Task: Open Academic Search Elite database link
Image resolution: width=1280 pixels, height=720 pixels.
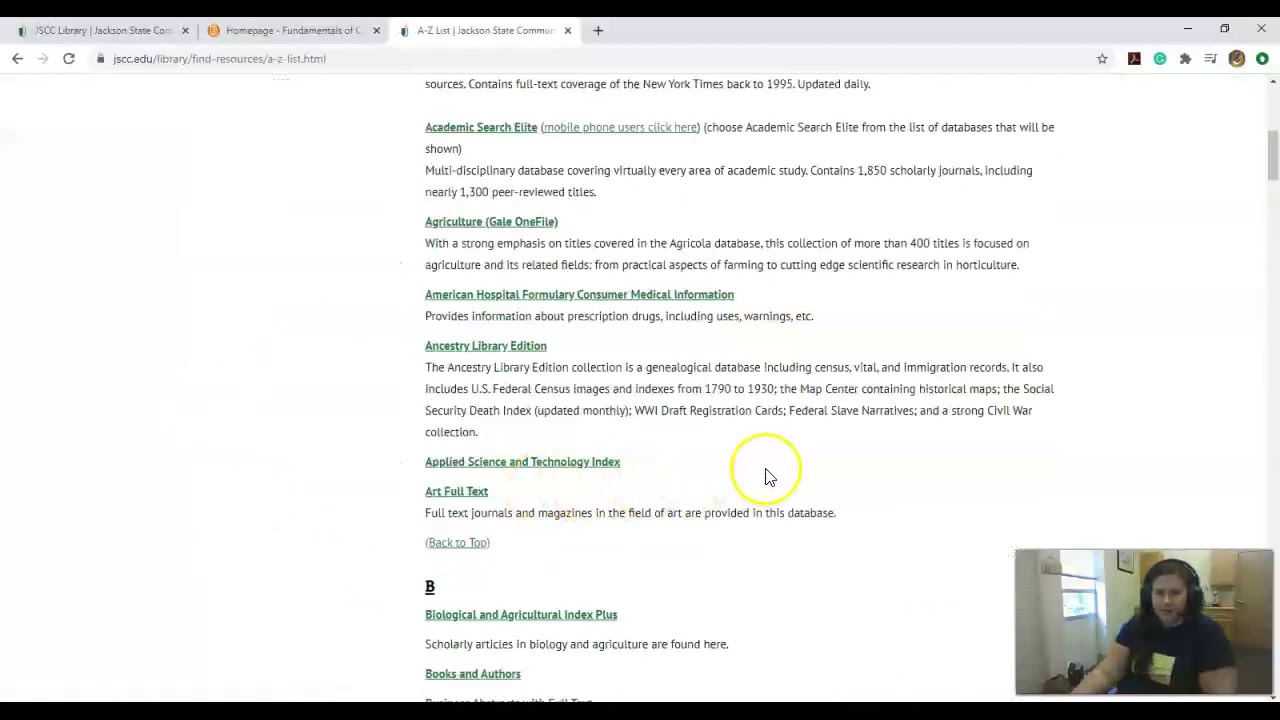Action: [x=481, y=127]
